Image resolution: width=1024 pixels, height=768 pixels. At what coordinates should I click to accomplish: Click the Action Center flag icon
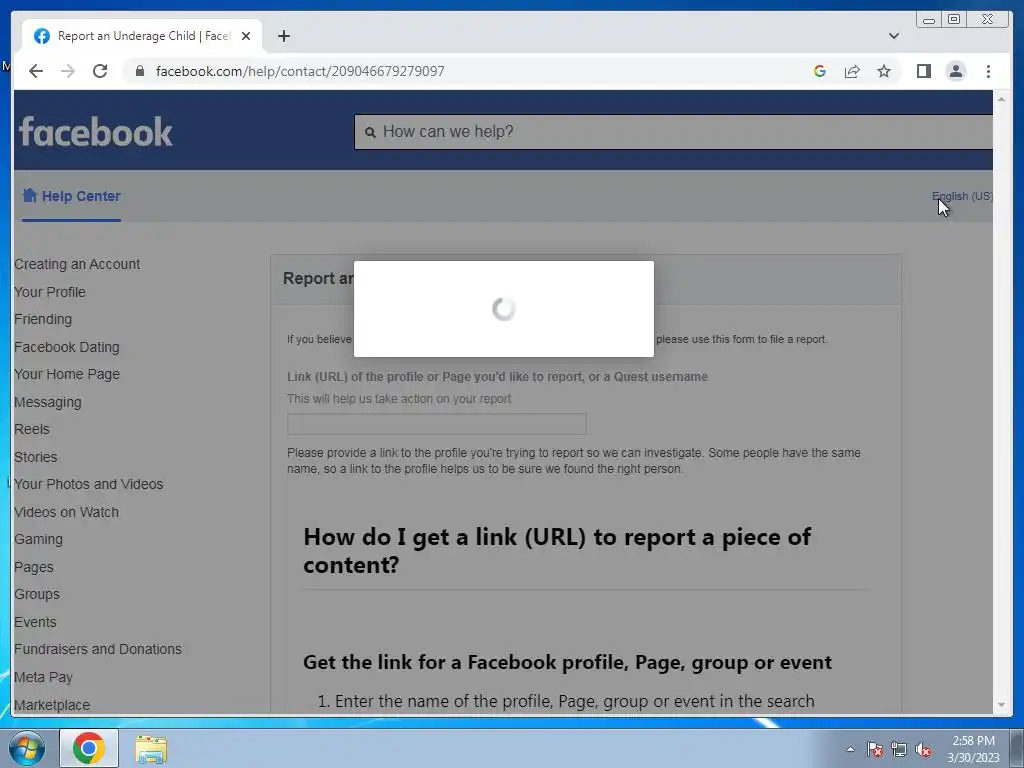tap(874, 749)
